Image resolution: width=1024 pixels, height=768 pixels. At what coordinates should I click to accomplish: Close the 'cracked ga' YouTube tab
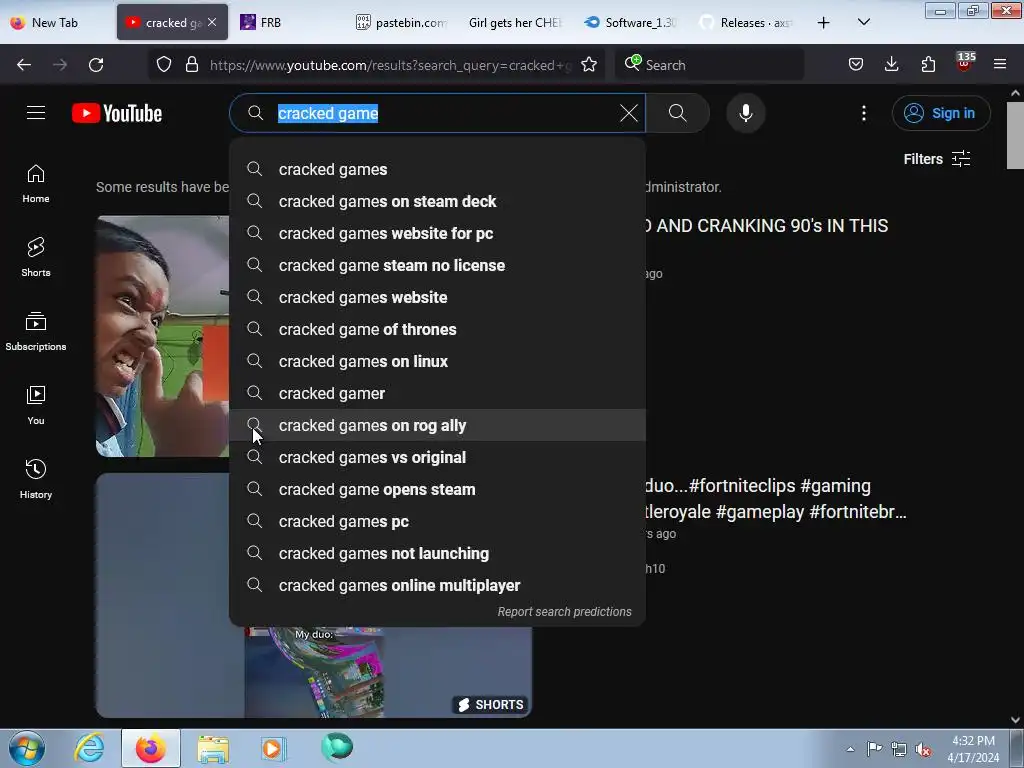tap(212, 22)
